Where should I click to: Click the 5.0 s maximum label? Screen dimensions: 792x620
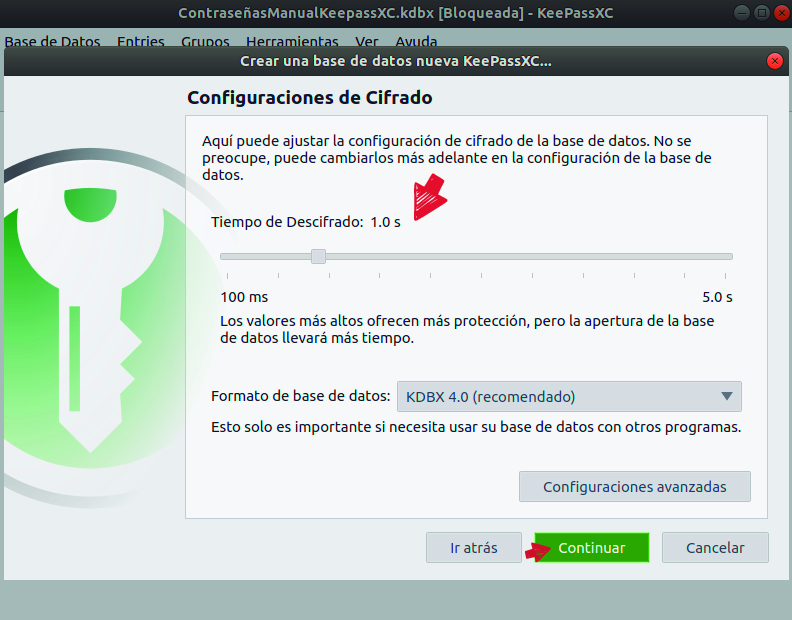717,297
